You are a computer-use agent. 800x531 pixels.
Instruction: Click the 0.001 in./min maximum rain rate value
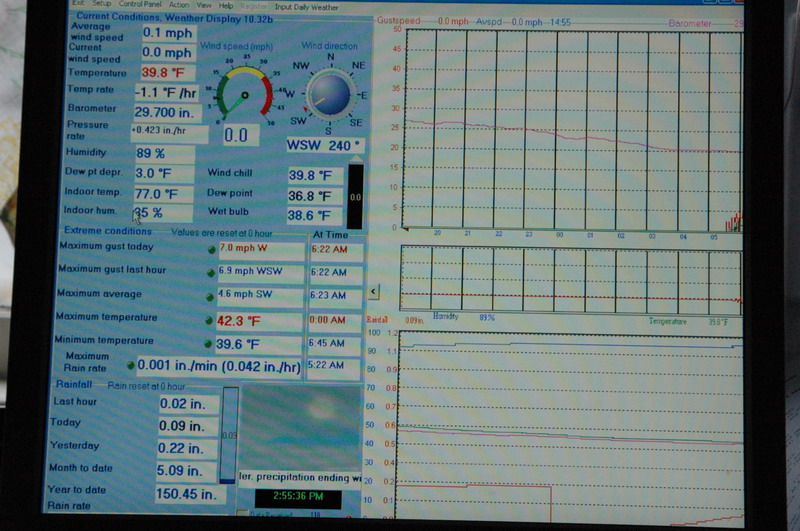pos(219,366)
